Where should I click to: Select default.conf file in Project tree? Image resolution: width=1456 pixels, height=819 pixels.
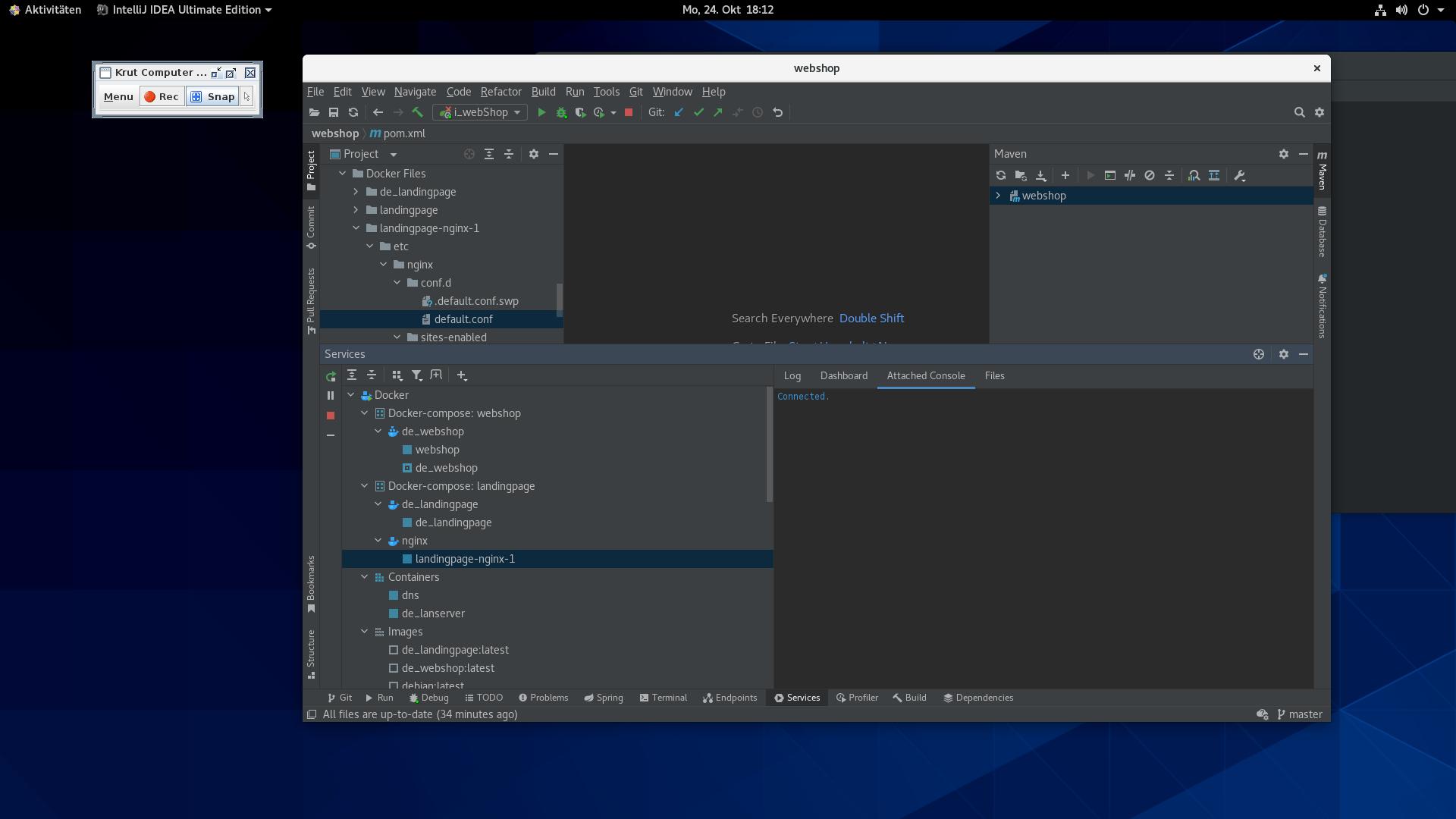click(x=463, y=319)
